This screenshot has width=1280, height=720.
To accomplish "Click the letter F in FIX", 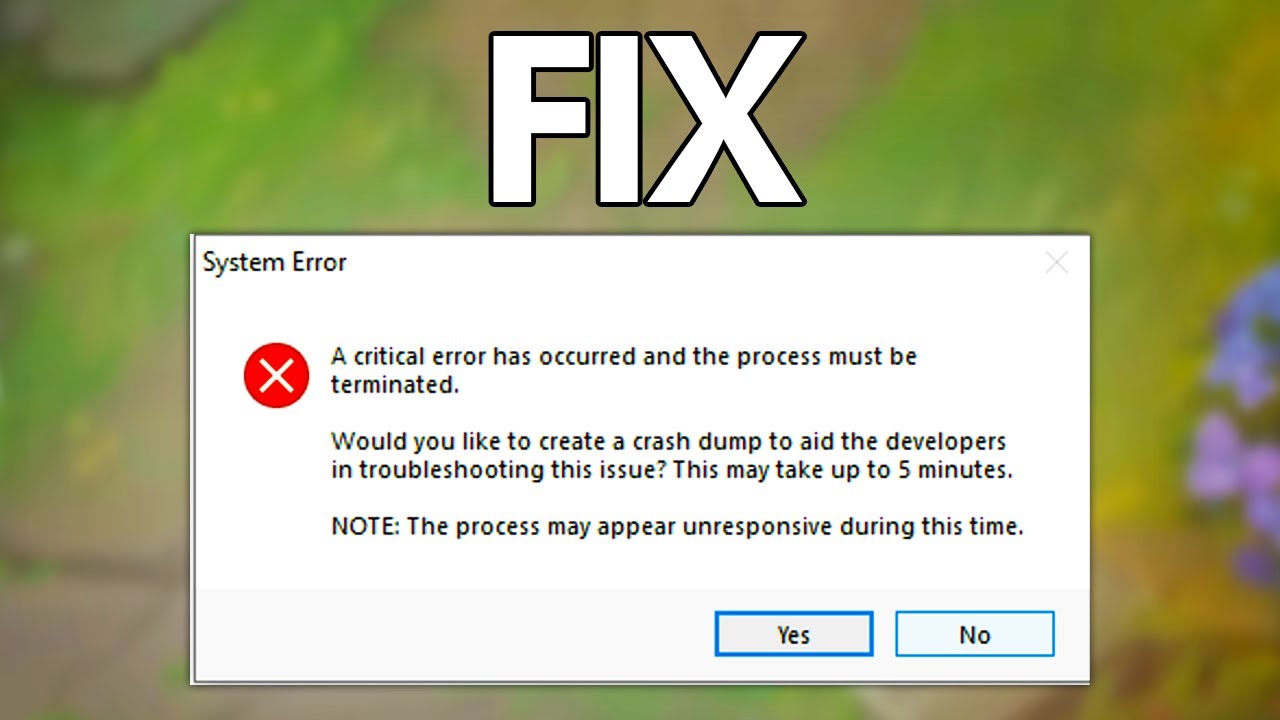I will pyautogui.click(x=538, y=120).
